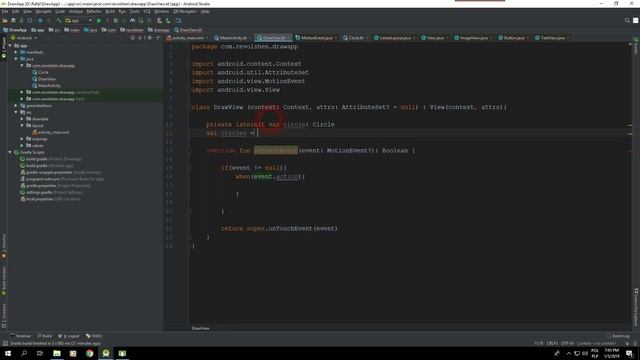Image resolution: width=640 pixels, height=360 pixels.
Task: Select Circle class in project tree
Action: click(43, 72)
